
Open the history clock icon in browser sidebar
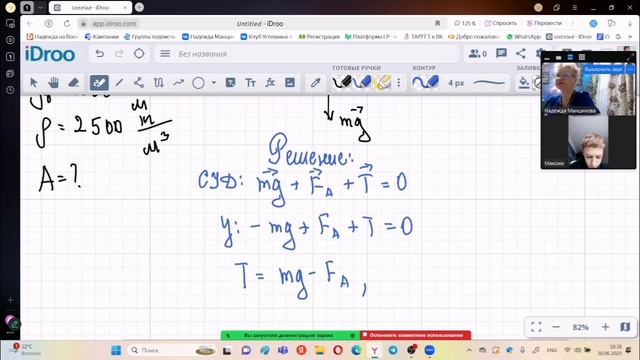(10, 90)
